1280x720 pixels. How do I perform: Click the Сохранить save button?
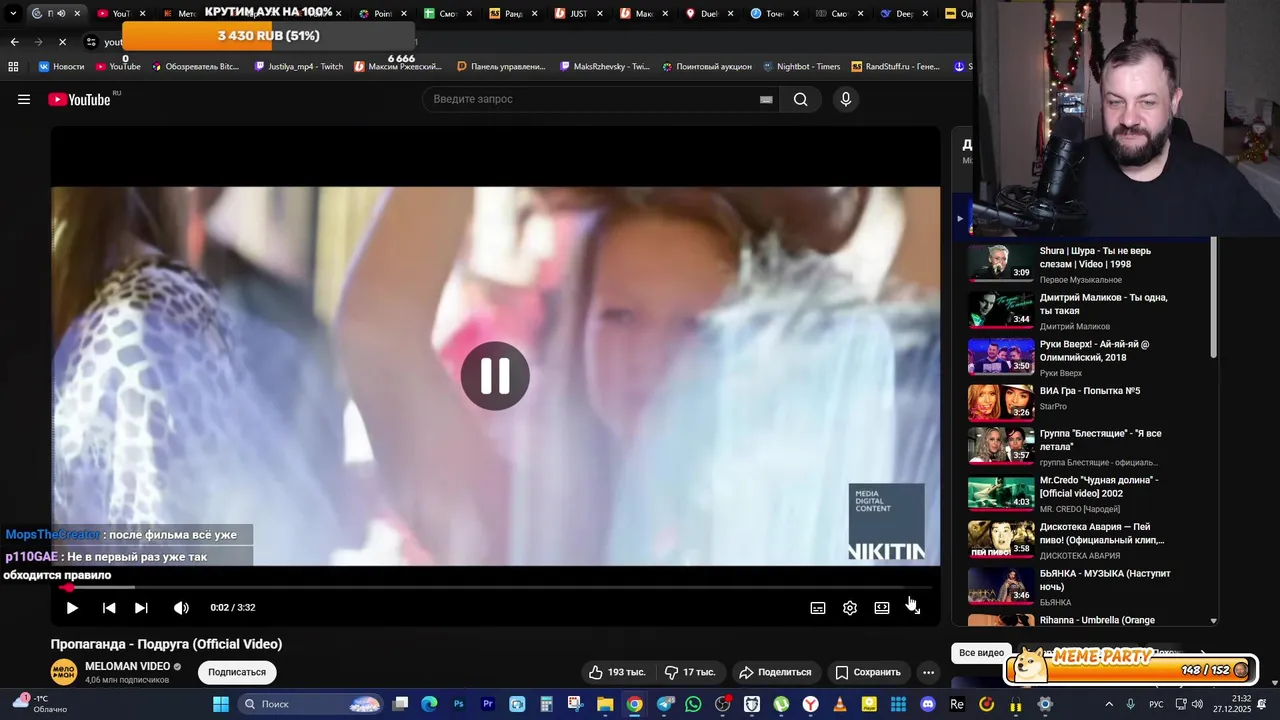click(x=868, y=672)
